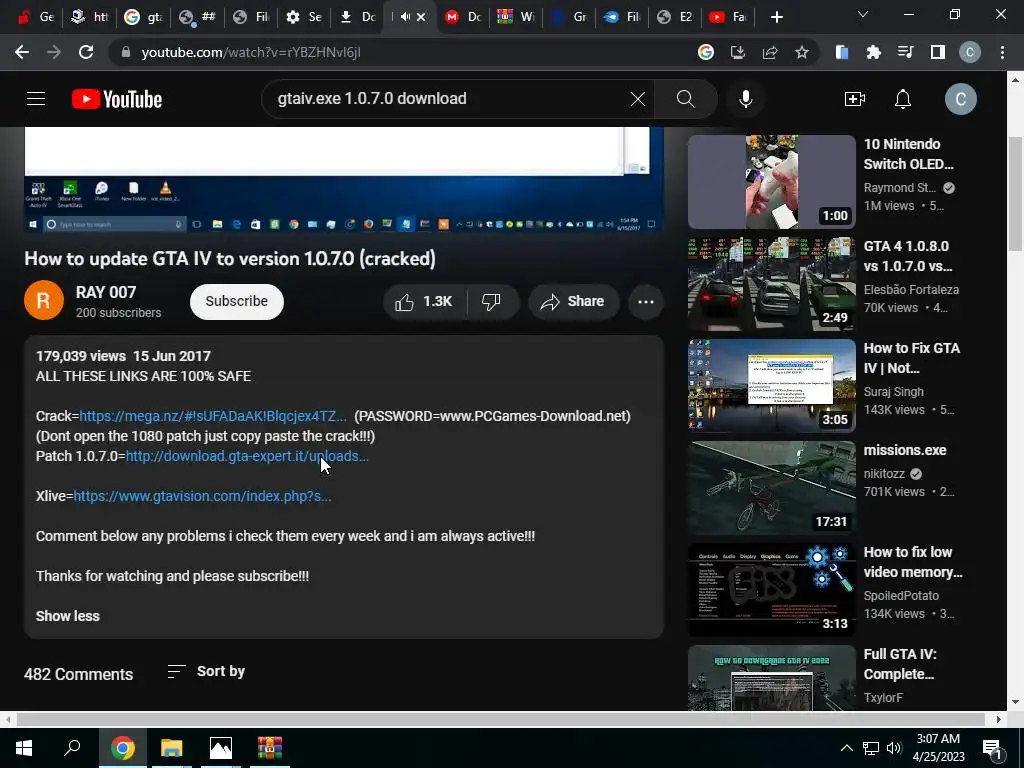Open the notifications bell
Screen dimensions: 1024x768
(903, 99)
